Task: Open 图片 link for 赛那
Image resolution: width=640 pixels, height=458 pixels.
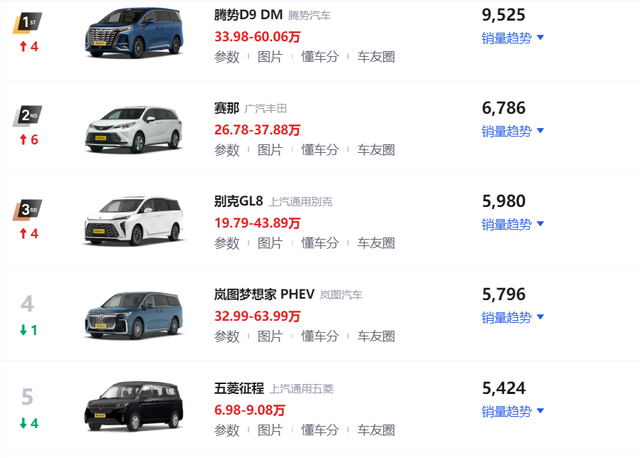Action: click(x=270, y=150)
